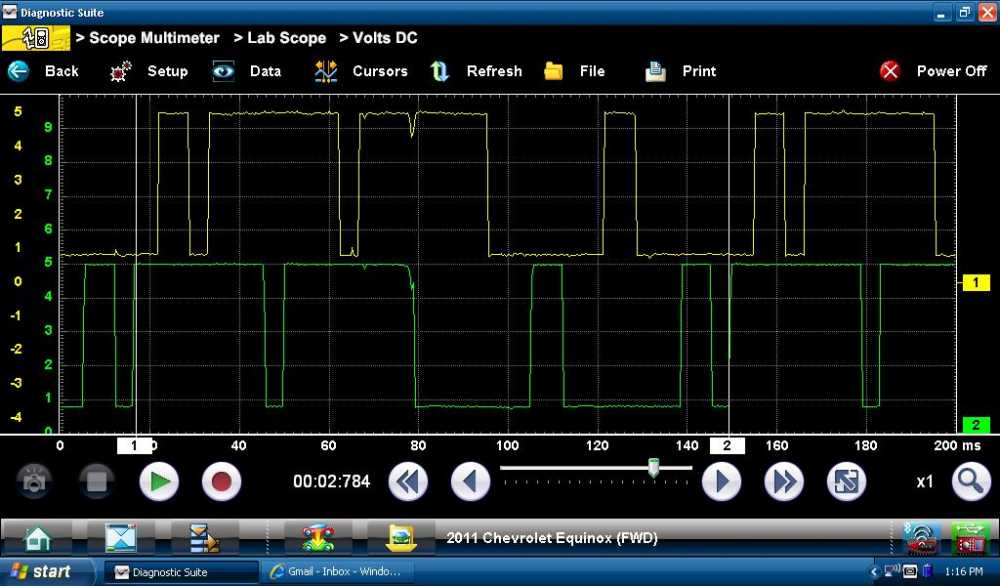Click the expand view icon
The image size is (1000, 586).
tap(846, 482)
